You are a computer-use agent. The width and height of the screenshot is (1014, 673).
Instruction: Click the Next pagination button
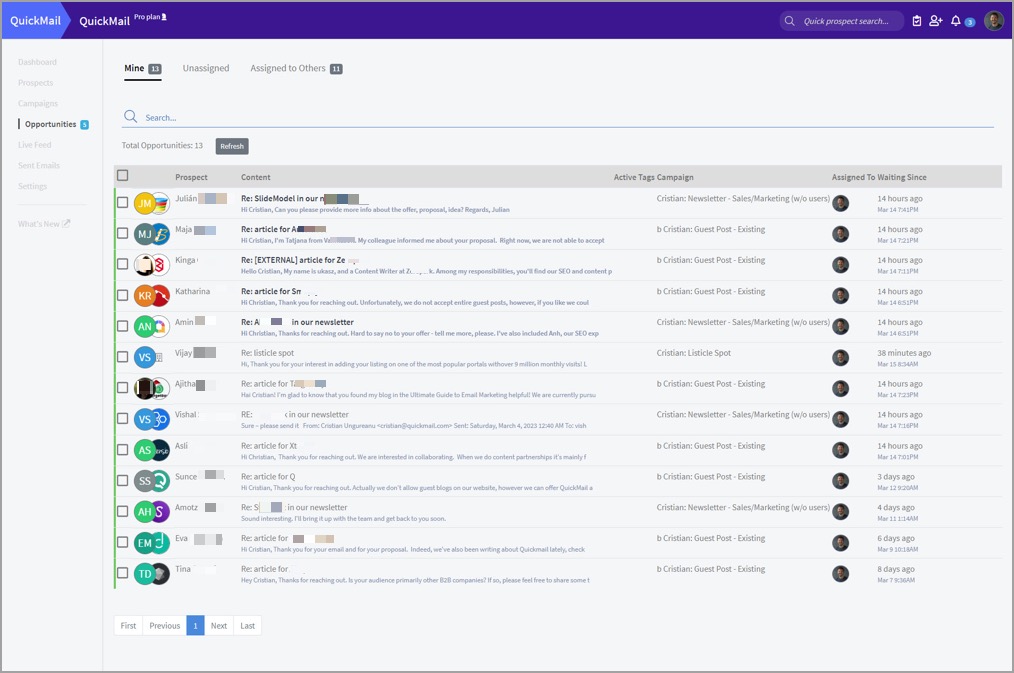(218, 625)
